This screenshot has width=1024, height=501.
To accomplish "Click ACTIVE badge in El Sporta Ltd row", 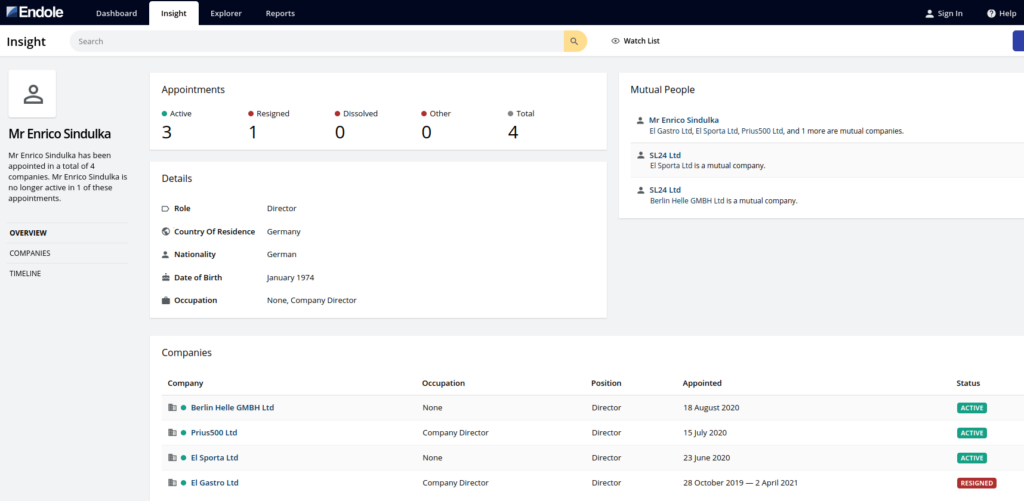I will click(972, 458).
